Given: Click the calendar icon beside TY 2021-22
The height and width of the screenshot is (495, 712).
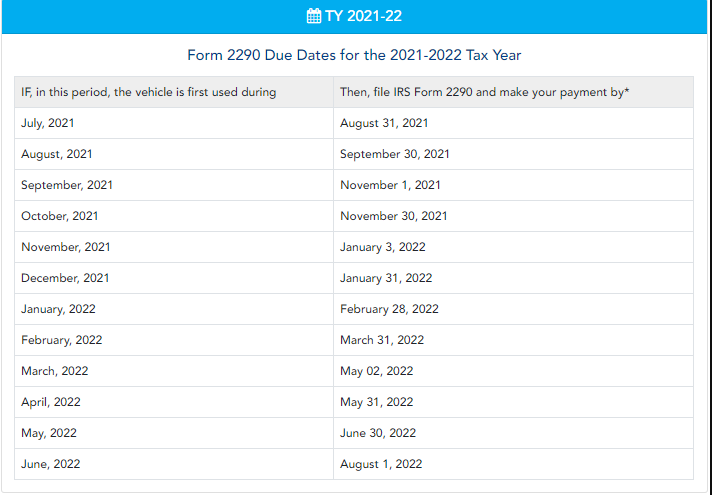Looking at the screenshot, I should point(314,16).
